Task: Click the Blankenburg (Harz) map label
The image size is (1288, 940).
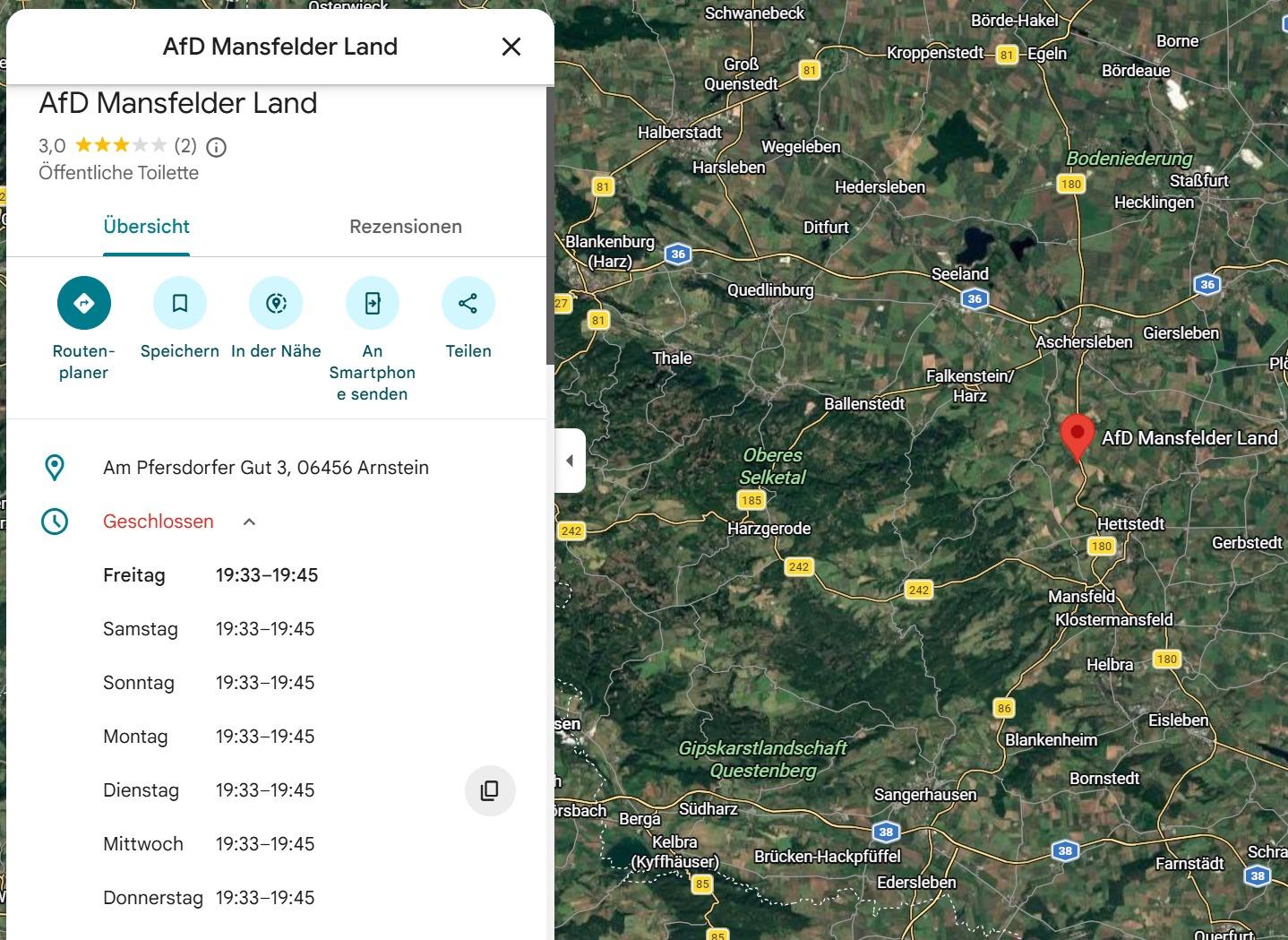Action: point(610,252)
